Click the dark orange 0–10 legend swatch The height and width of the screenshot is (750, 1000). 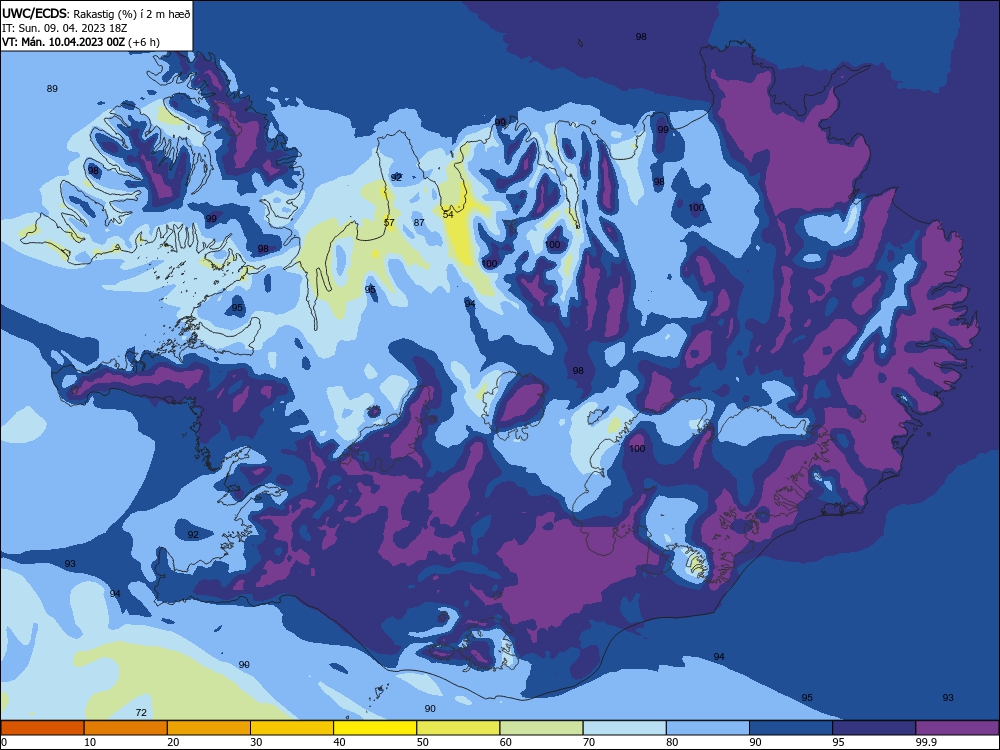pos(42,728)
